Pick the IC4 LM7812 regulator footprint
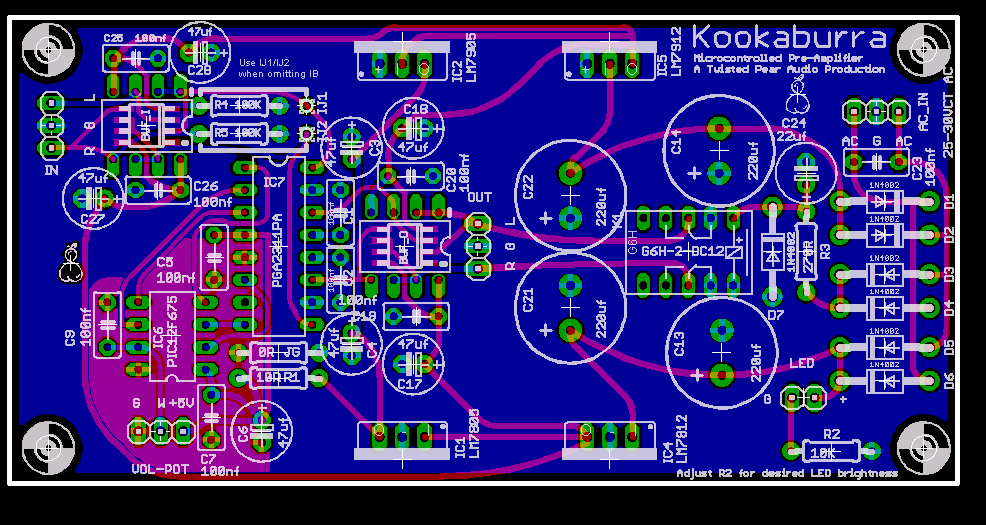Viewport: 986px width, 525px height. click(x=609, y=440)
